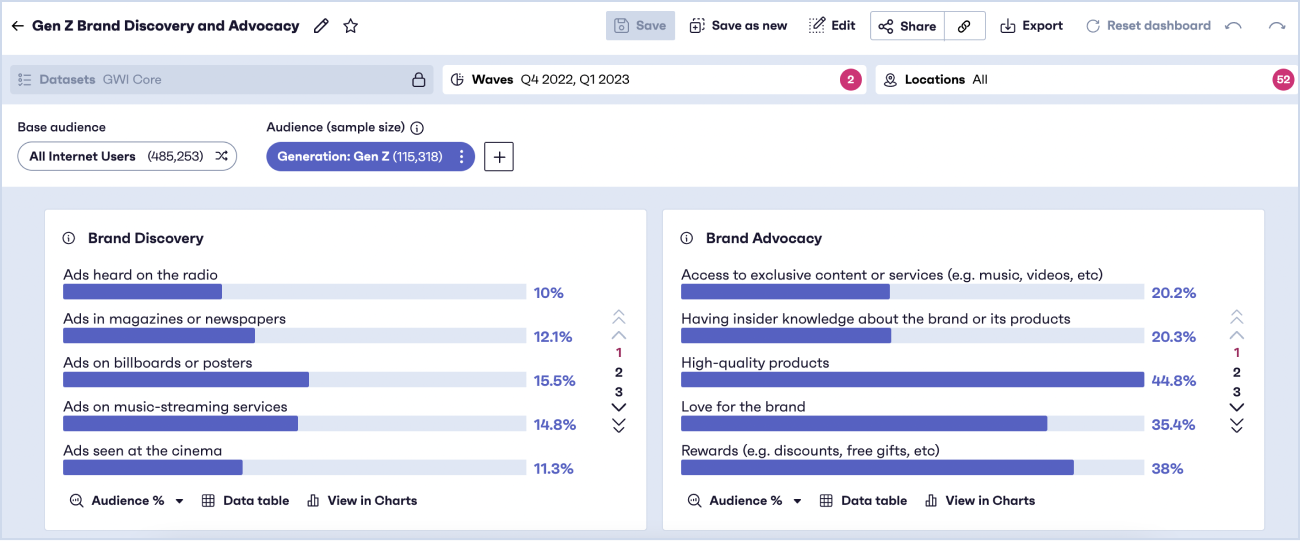Go back using the left arrow

tap(17, 26)
